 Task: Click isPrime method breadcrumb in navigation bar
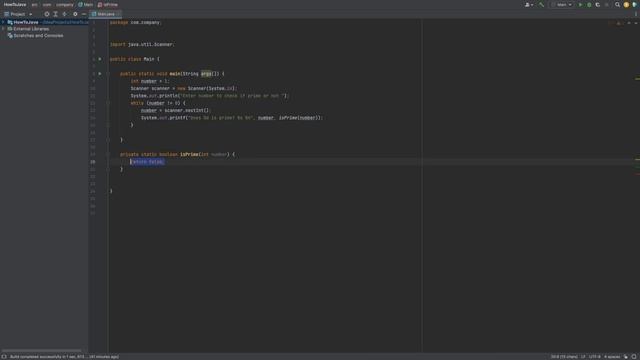(108, 5)
